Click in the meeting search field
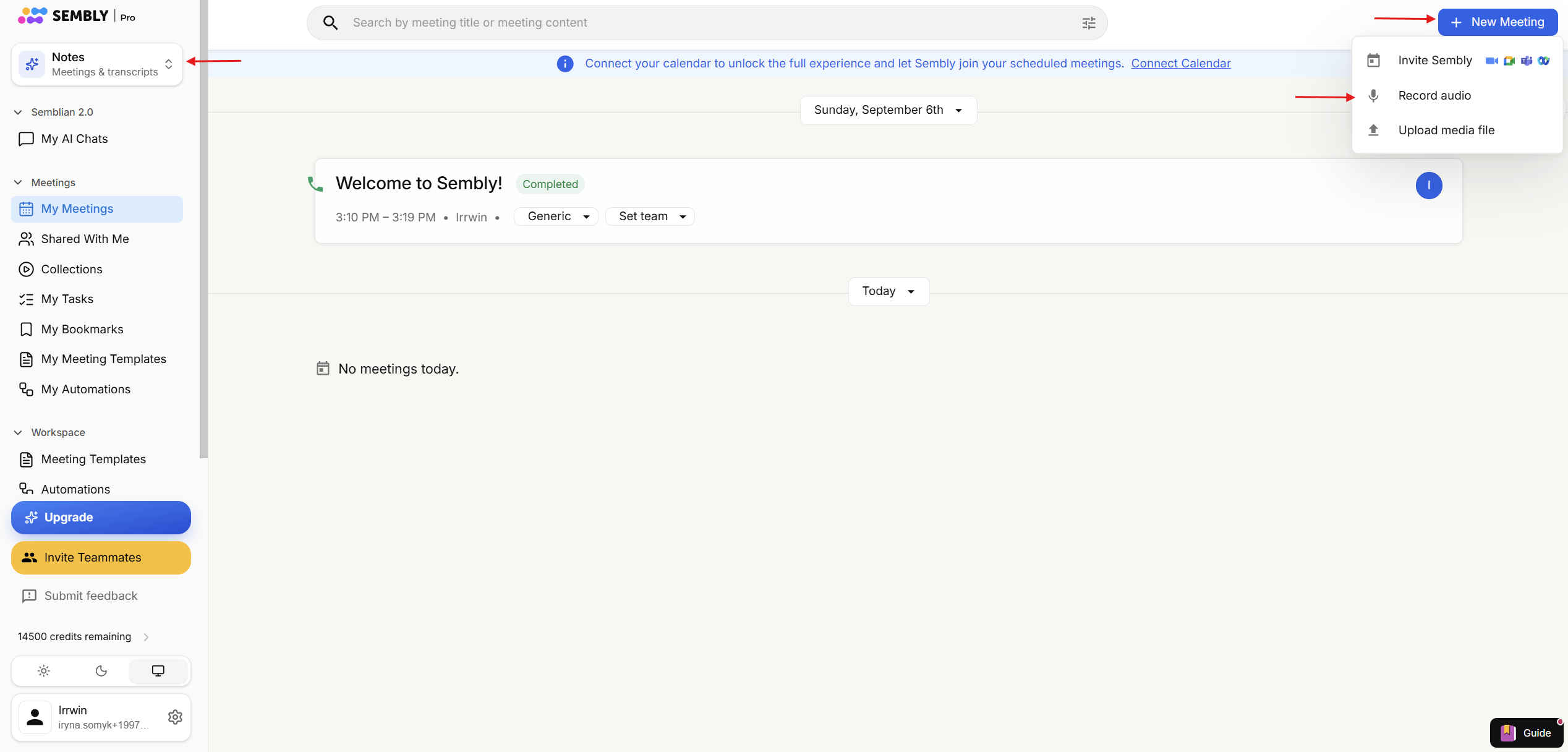The image size is (1568, 752). coord(707,23)
